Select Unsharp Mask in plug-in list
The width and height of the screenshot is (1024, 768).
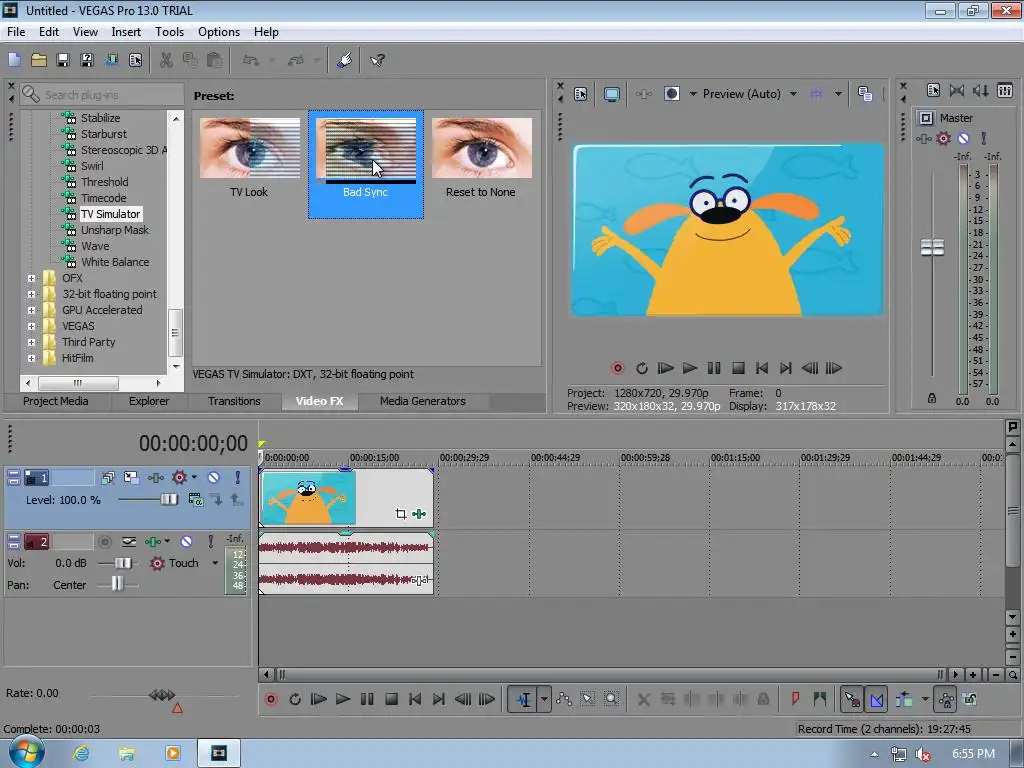pyautogui.click(x=114, y=230)
